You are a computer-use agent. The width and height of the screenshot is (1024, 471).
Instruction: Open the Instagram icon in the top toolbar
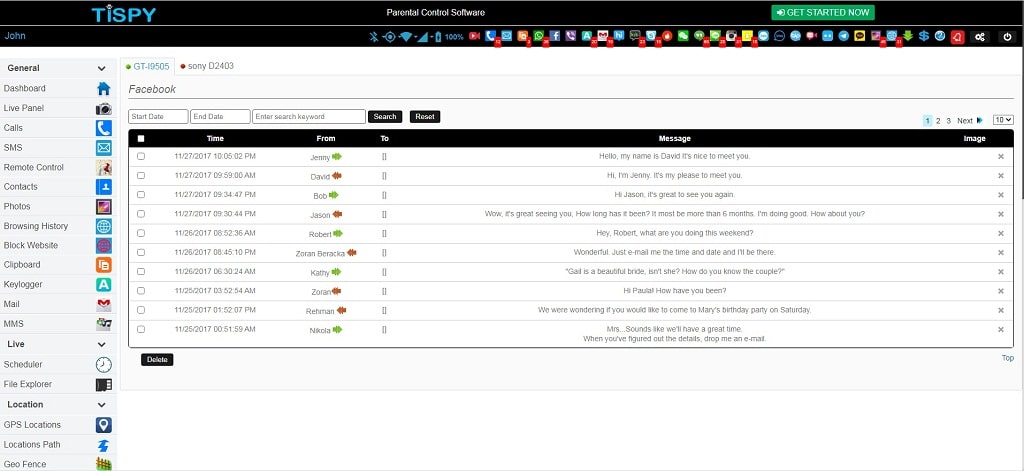pyautogui.click(x=731, y=36)
